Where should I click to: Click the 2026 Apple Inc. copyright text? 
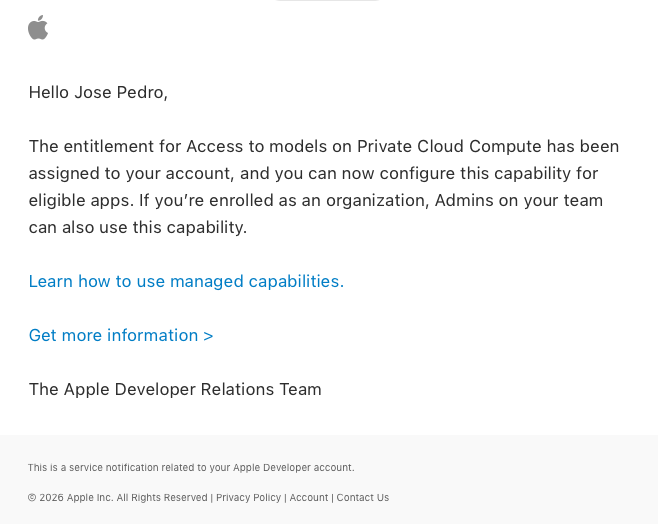(118, 498)
